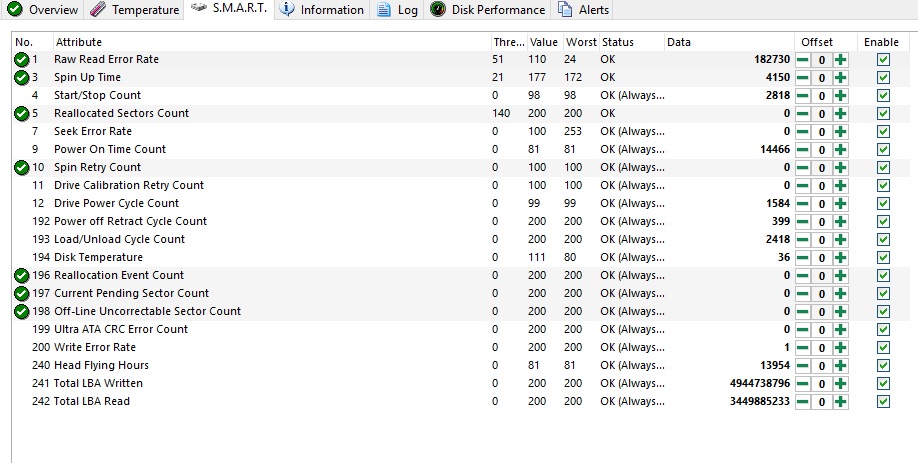This screenshot has height=463, width=918.
Task: Click offset value field for Drive Calibration Retry Count
Action: [822, 186]
